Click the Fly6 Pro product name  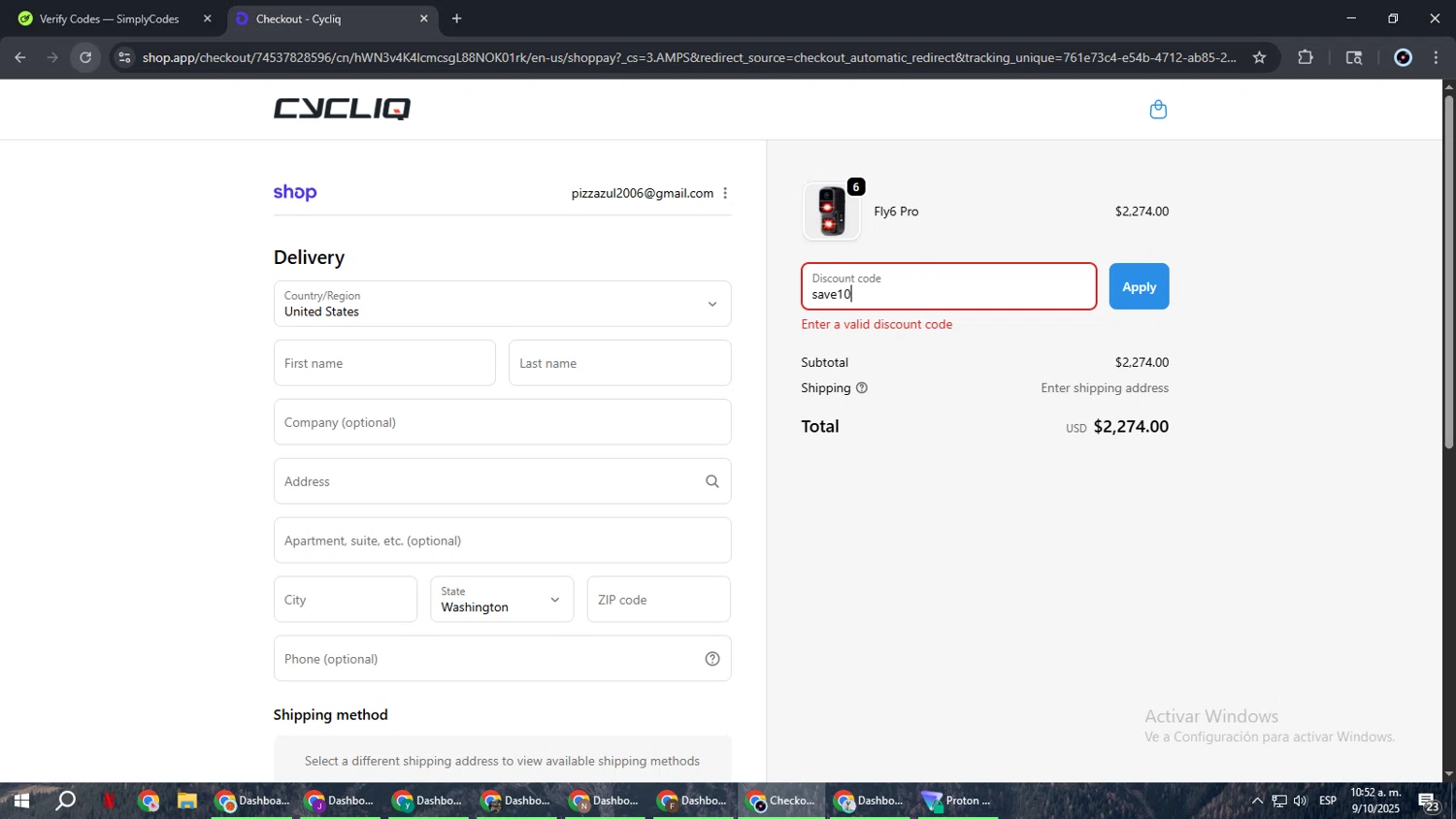pyautogui.click(x=896, y=212)
